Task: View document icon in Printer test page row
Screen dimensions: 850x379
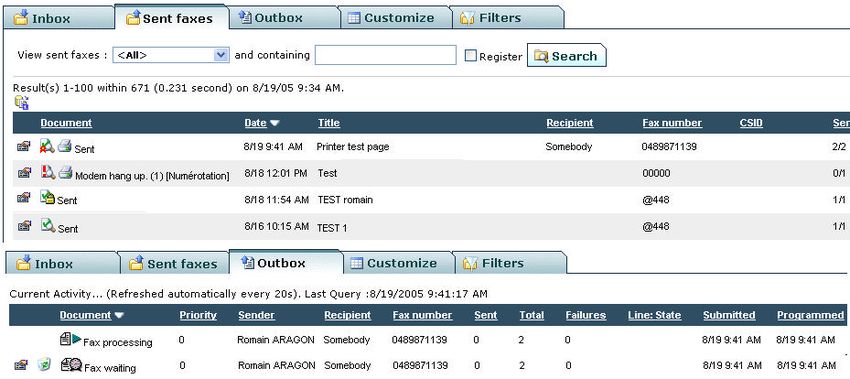Action: point(47,145)
